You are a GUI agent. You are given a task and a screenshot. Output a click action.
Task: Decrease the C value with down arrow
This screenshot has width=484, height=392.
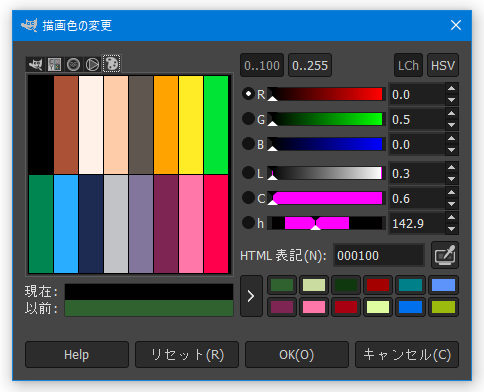tap(452, 204)
